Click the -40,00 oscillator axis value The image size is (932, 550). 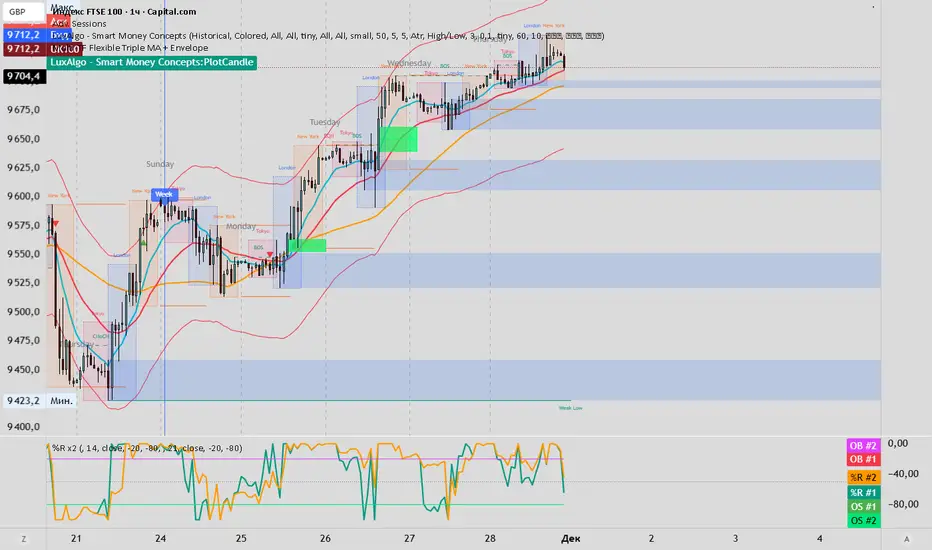903,474
